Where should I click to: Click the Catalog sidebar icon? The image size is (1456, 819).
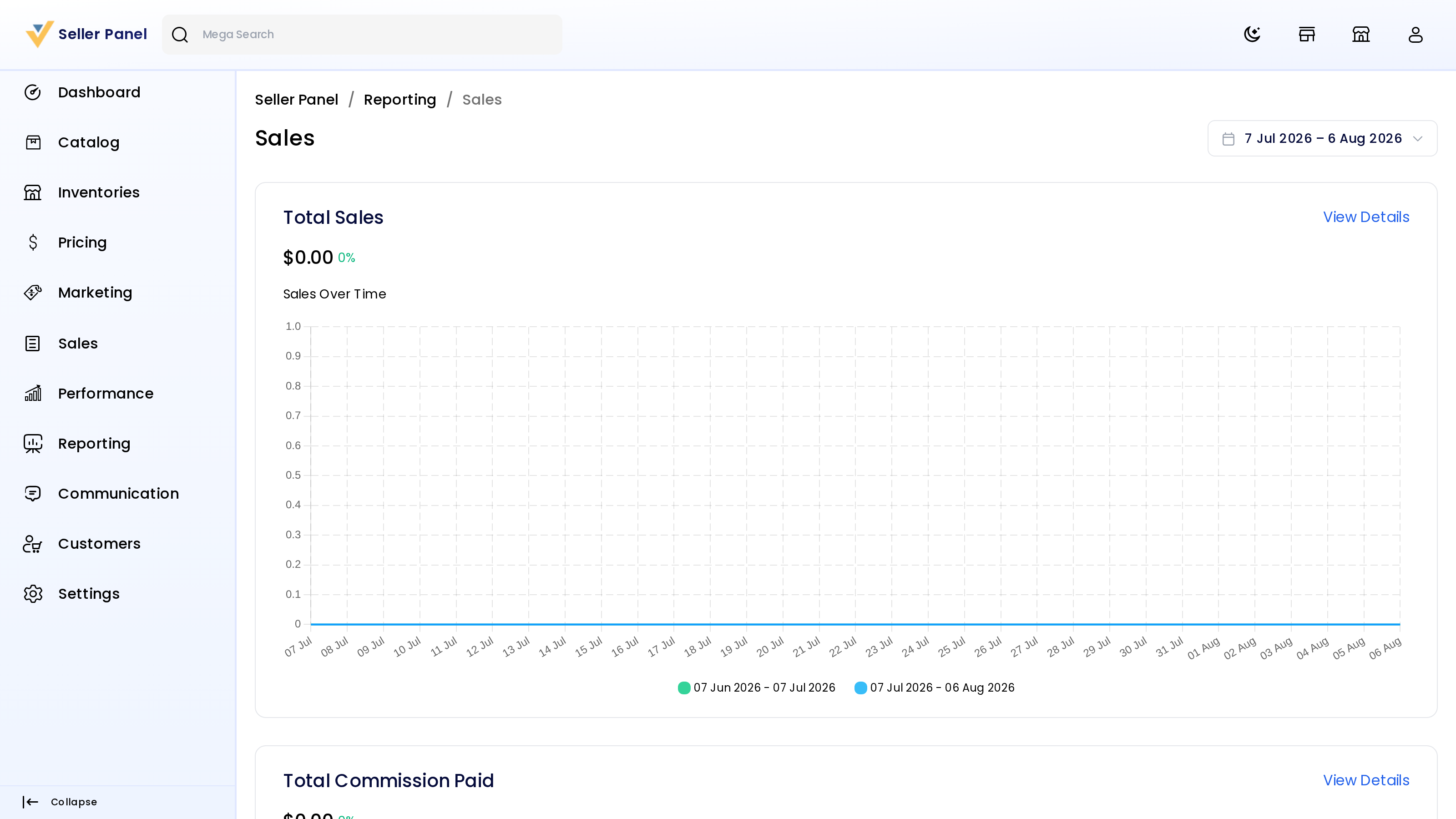click(x=33, y=142)
